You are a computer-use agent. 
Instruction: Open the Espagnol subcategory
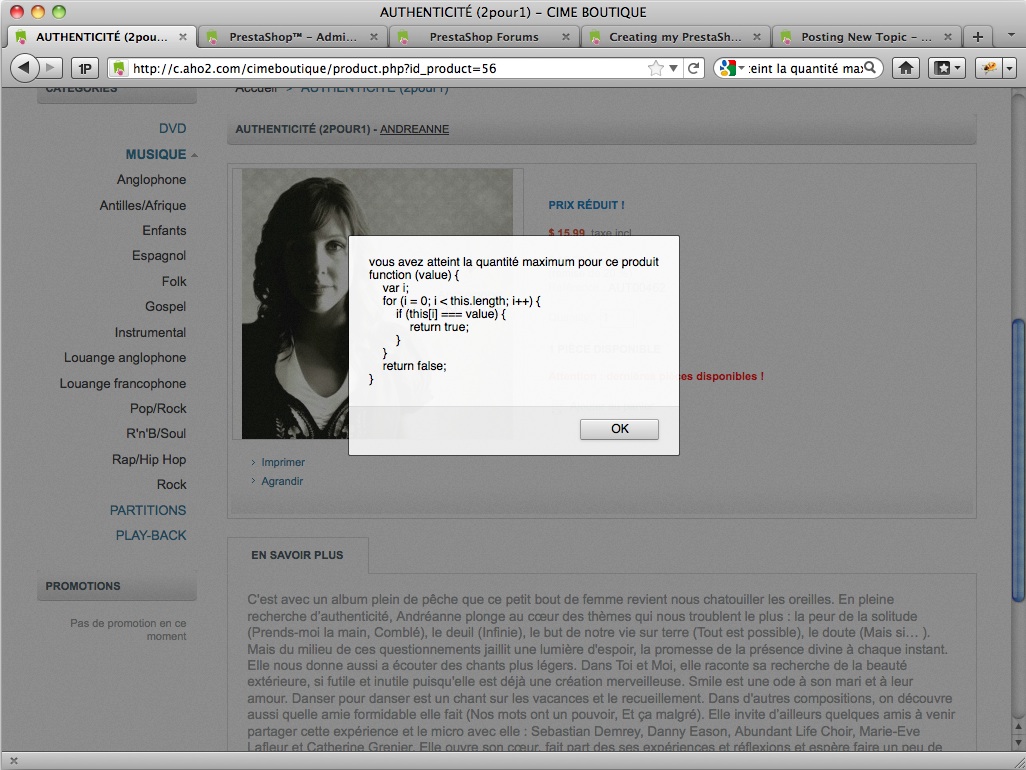[159, 255]
